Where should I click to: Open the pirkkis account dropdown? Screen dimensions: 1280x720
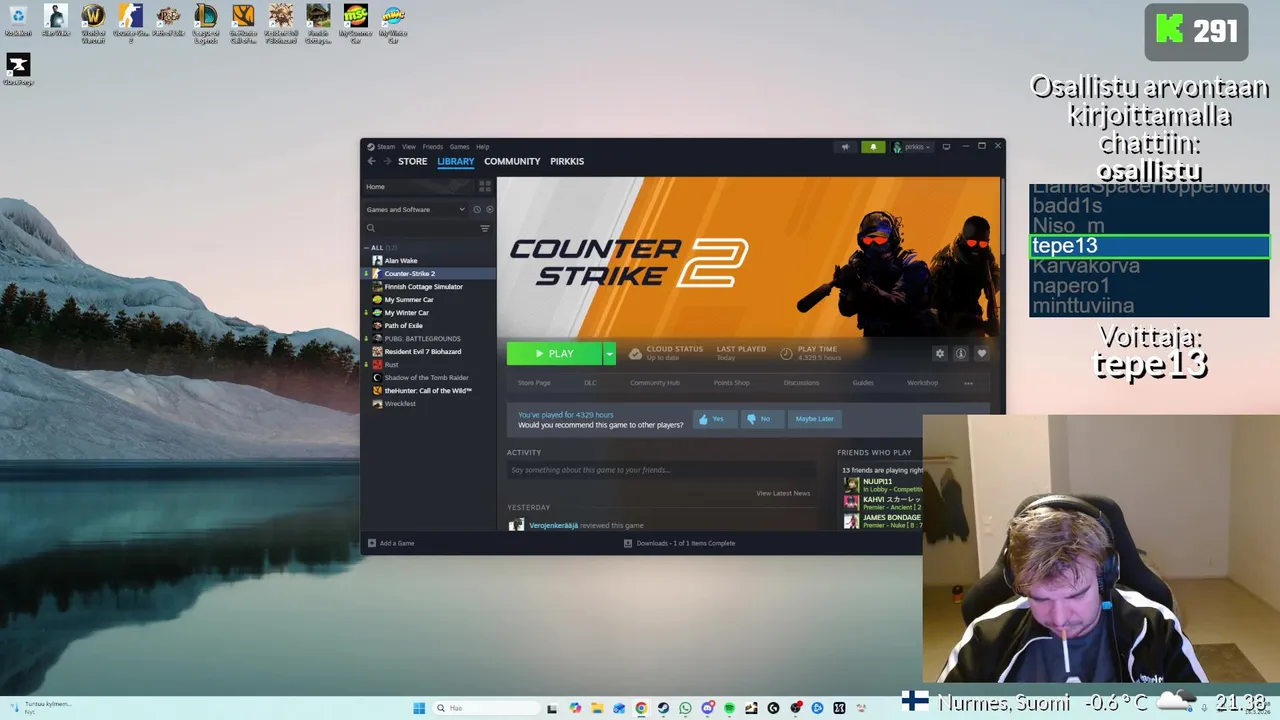(911, 147)
